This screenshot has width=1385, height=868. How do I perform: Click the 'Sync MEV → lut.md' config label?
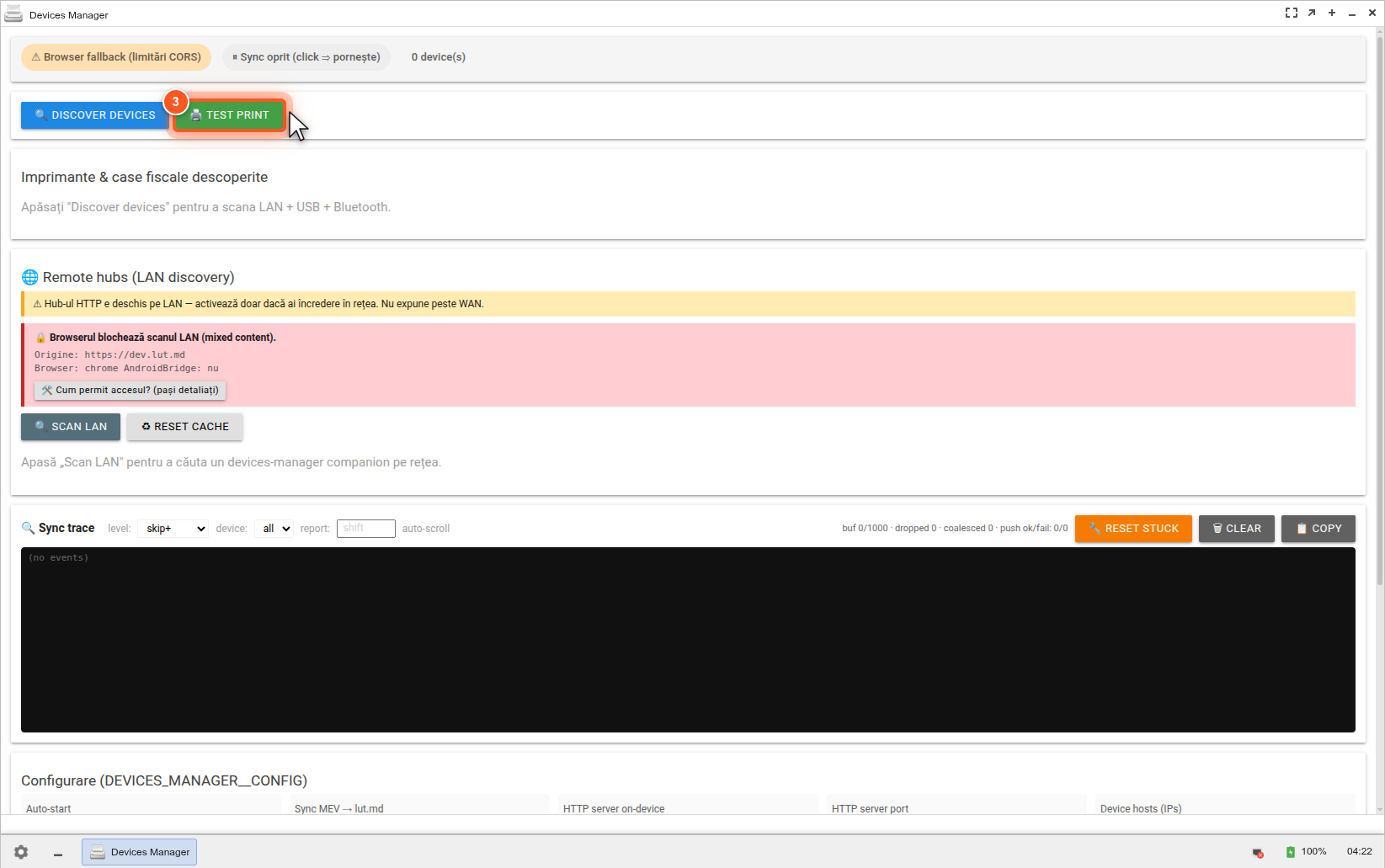click(338, 809)
